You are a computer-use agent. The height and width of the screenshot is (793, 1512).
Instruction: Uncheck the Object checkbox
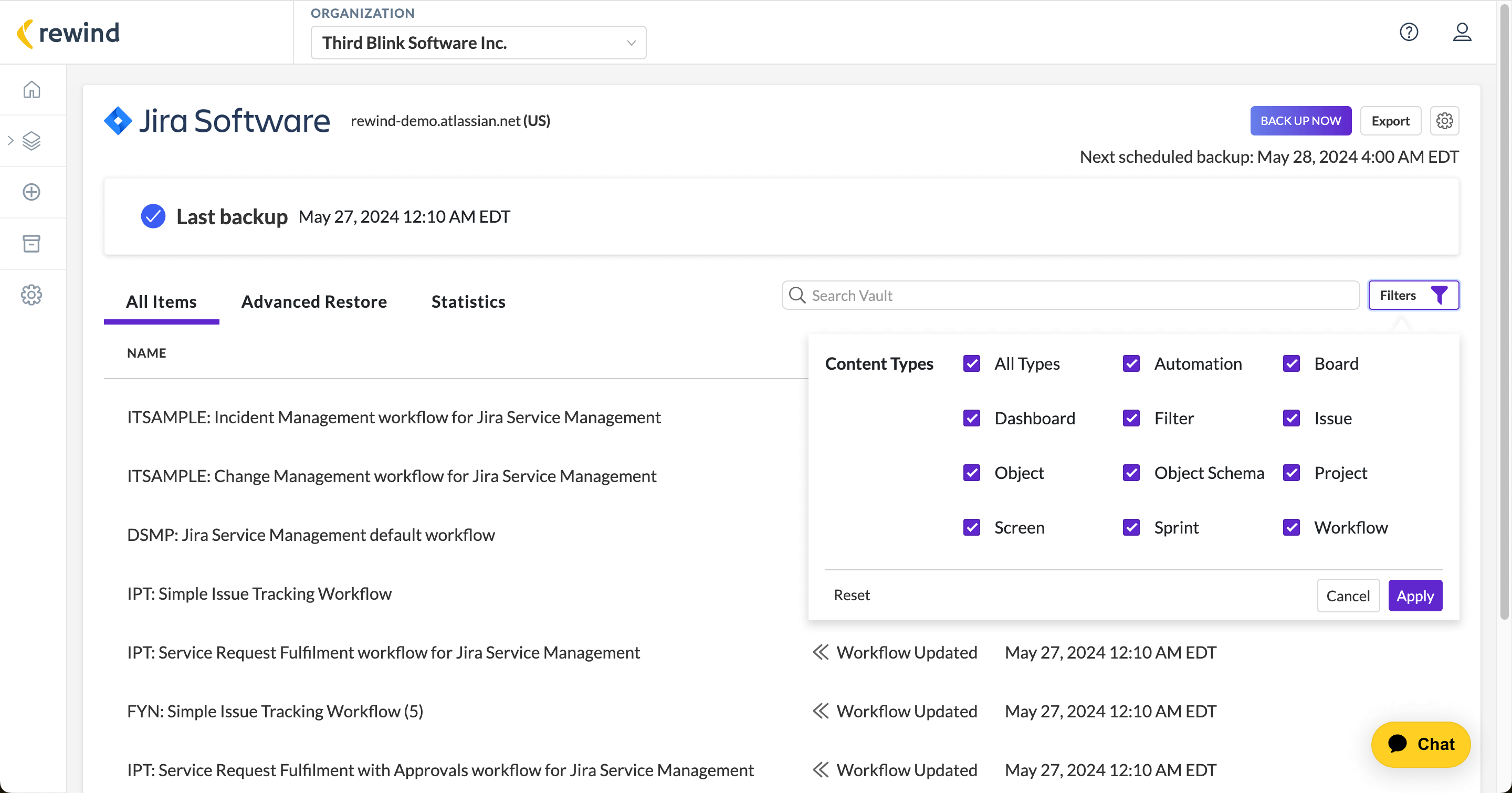pyautogui.click(x=971, y=473)
